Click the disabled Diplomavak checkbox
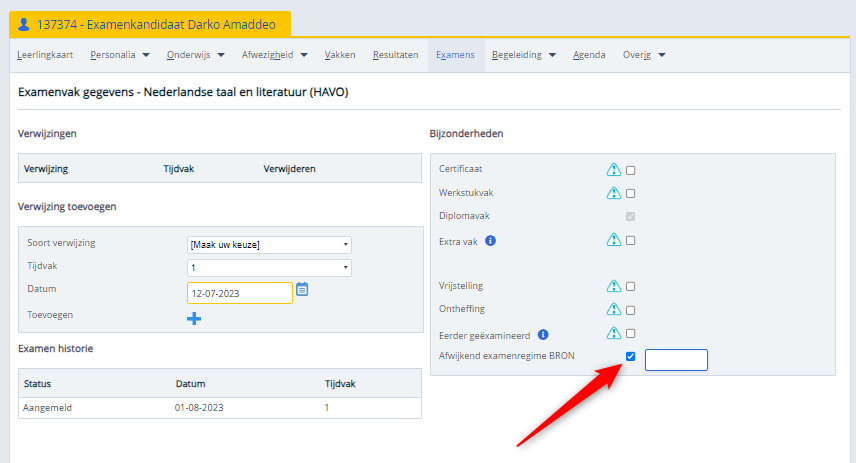Screen dimensions: 856x463 pyautogui.click(x=631, y=217)
